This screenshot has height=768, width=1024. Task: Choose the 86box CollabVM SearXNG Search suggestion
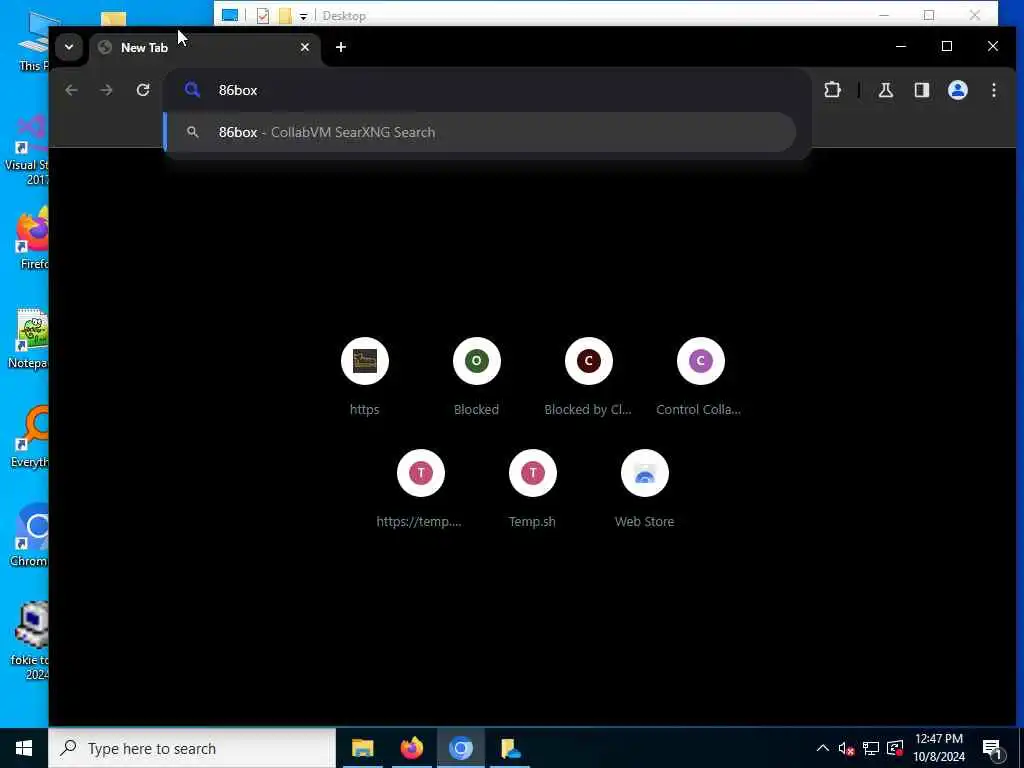click(480, 132)
